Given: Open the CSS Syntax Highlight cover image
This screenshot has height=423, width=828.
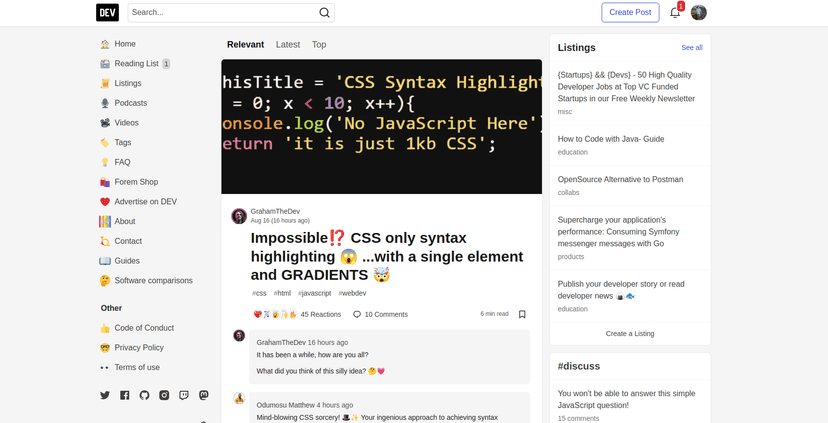Looking at the screenshot, I should [382, 127].
